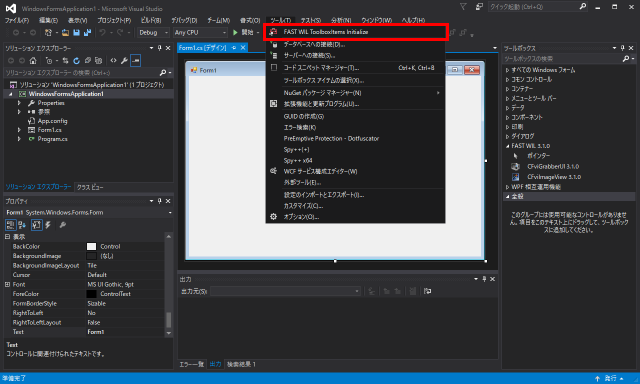
Task: Switch to the 検索結果 1 tab
Action: pyautogui.click(x=241, y=364)
